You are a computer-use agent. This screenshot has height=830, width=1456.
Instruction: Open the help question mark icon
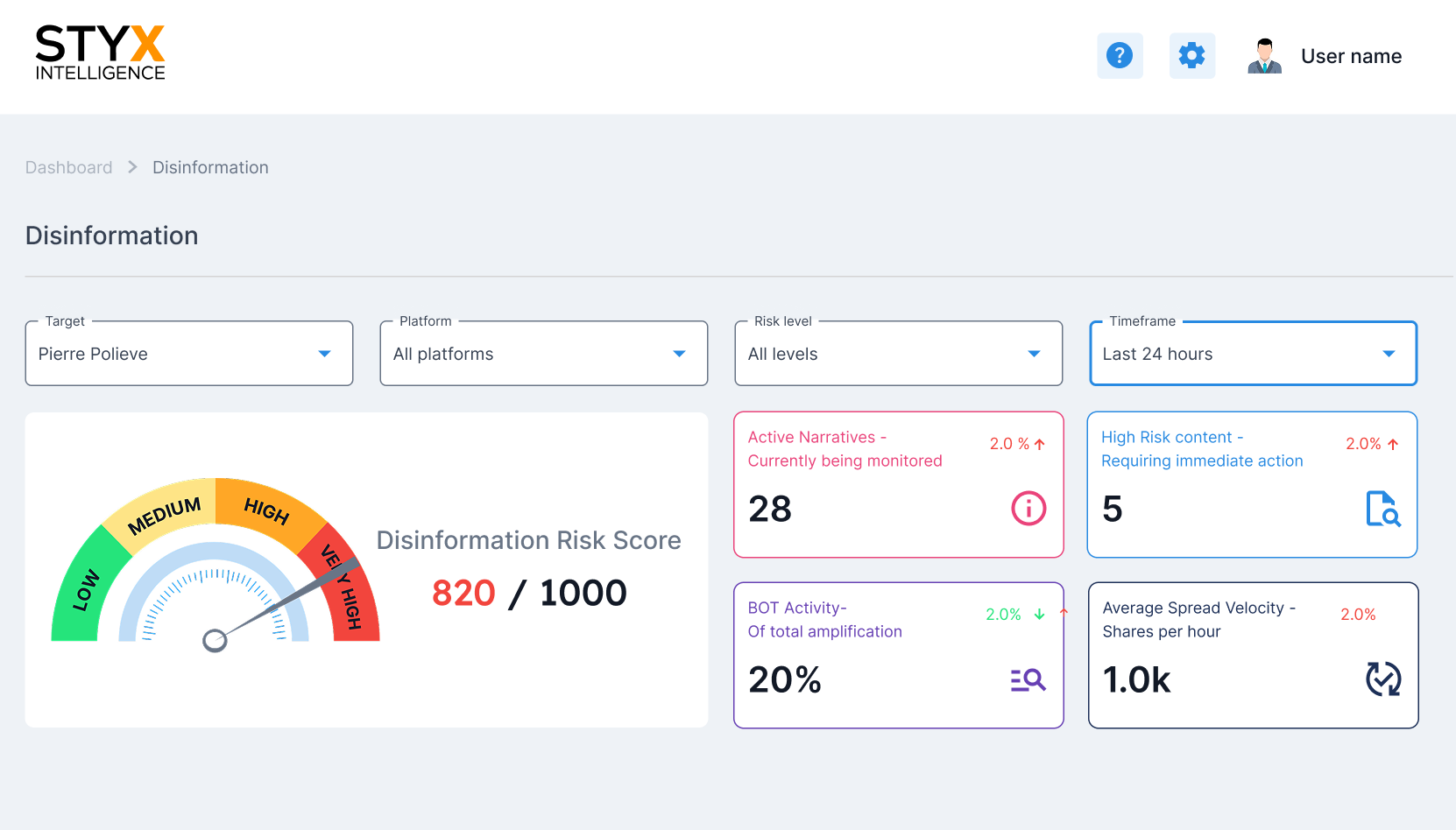1120,56
